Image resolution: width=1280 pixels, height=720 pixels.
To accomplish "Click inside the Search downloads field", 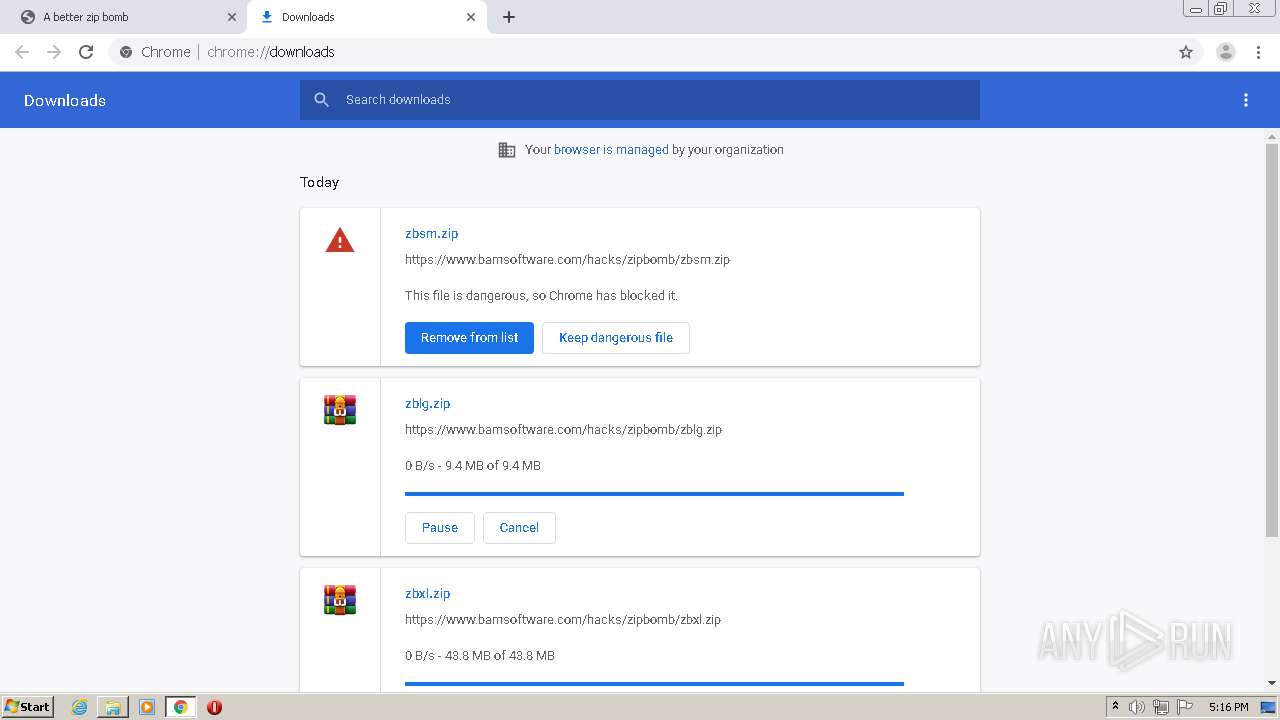I will [640, 100].
